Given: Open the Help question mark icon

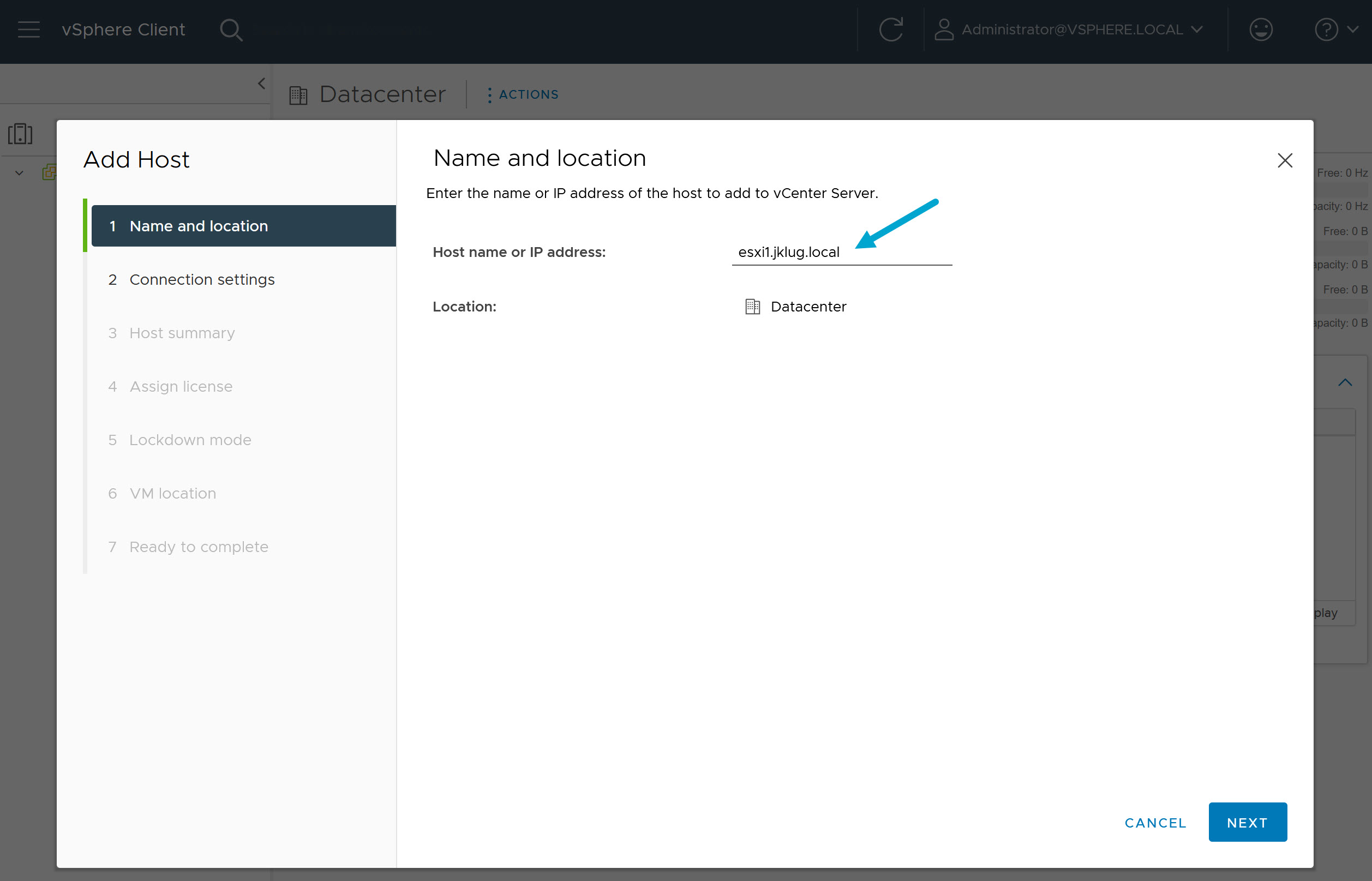Looking at the screenshot, I should pos(1326,29).
